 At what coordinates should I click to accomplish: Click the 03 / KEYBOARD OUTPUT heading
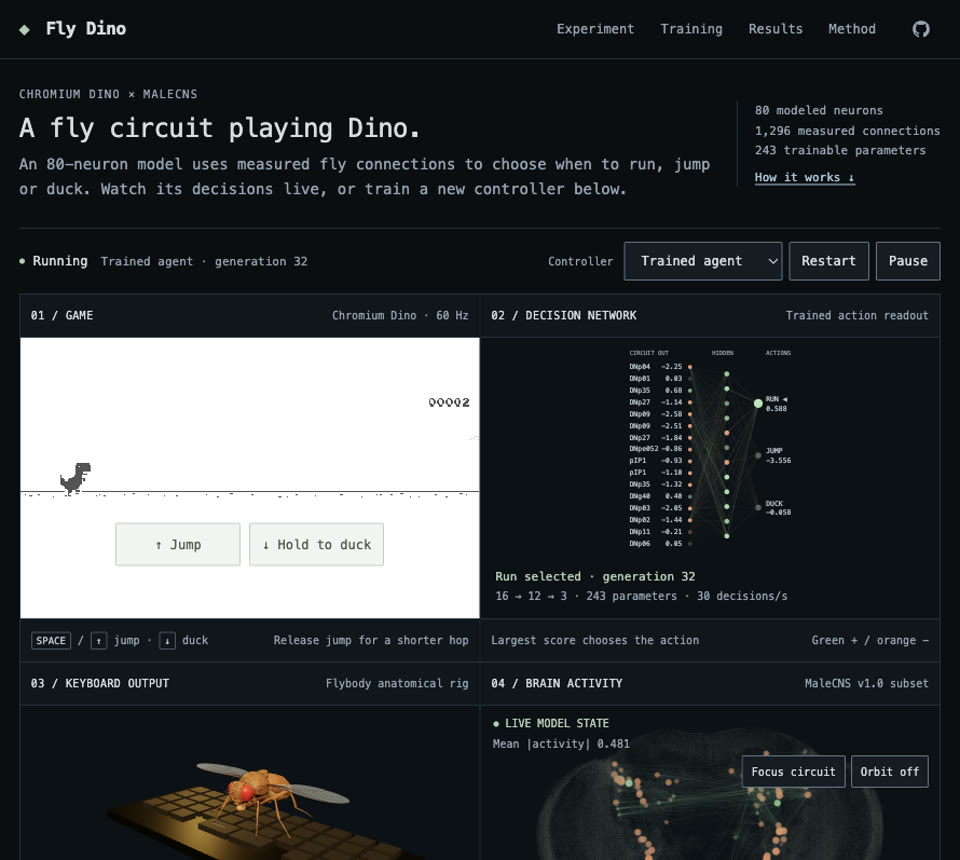coord(100,683)
